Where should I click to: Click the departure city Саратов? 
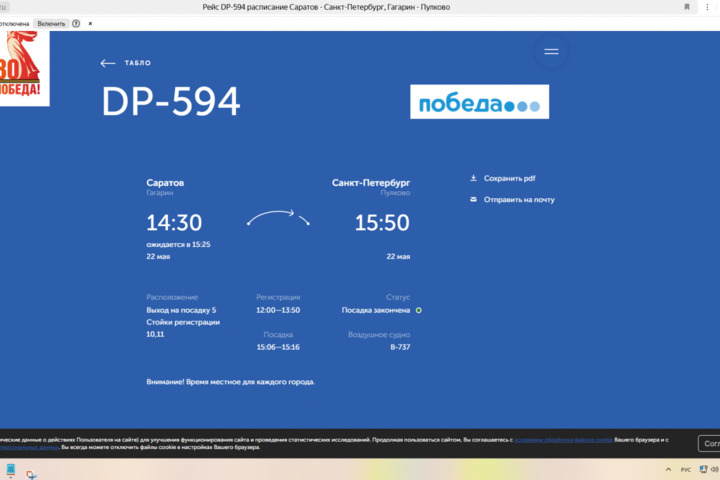(x=165, y=182)
